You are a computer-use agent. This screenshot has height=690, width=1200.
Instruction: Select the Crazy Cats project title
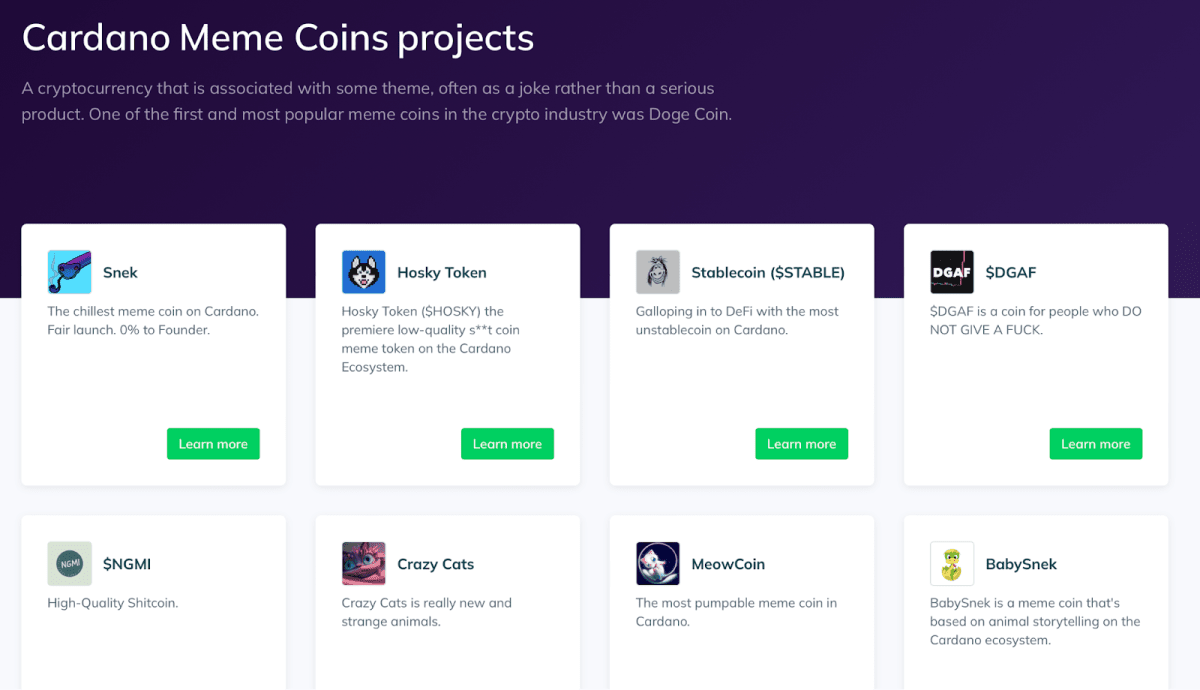click(435, 563)
